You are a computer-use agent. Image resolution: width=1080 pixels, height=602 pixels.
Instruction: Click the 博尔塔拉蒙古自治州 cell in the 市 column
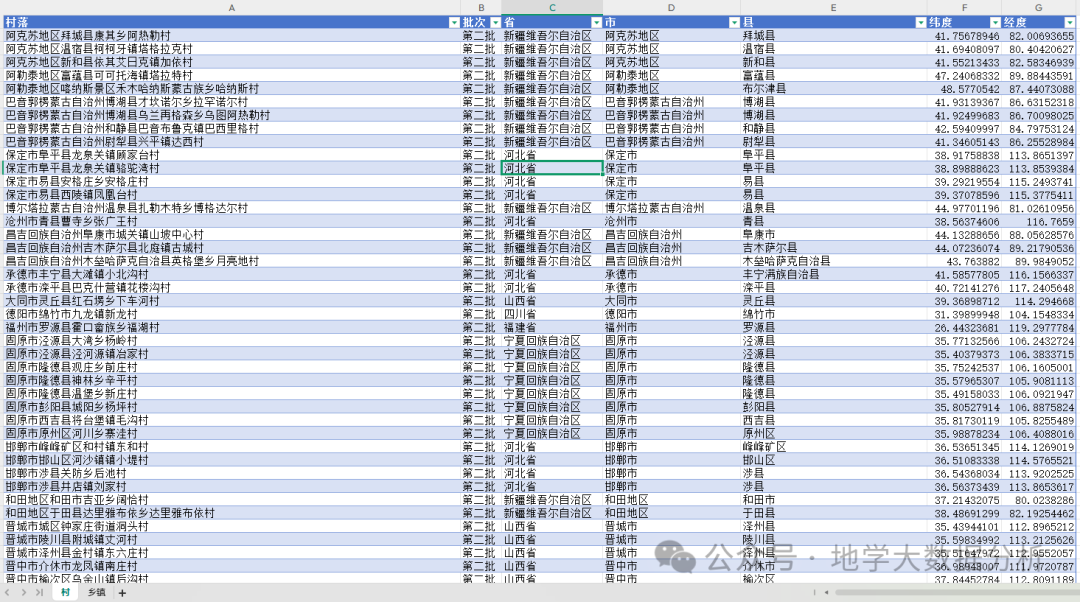pyautogui.click(x=672, y=208)
